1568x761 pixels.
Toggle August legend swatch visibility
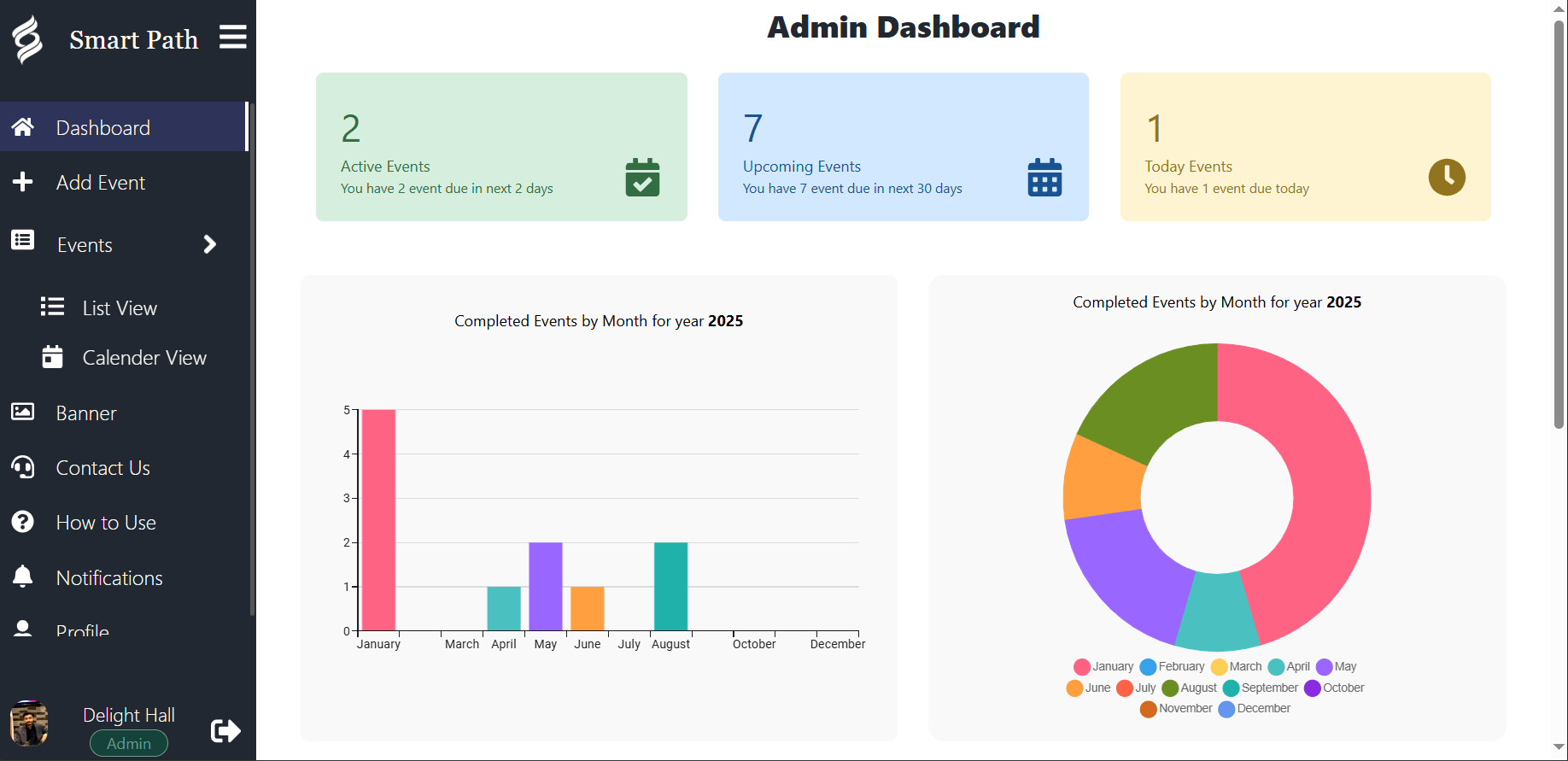[1170, 688]
